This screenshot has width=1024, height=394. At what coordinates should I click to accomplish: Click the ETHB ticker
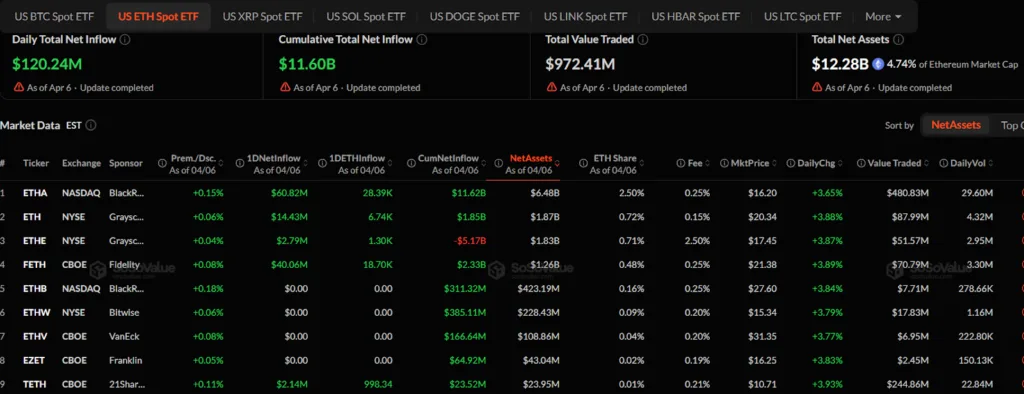[x=34, y=288]
